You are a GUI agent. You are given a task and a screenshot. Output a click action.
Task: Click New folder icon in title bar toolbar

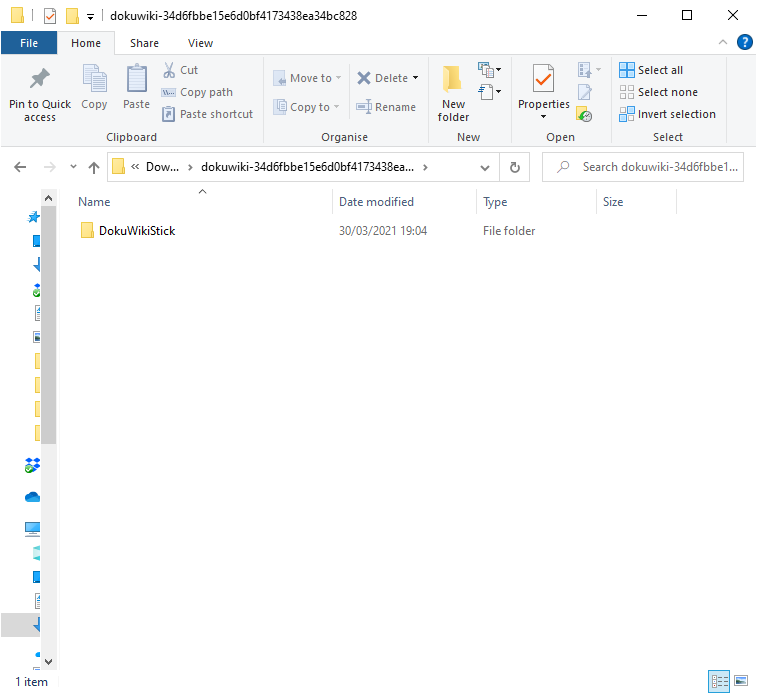(72, 16)
